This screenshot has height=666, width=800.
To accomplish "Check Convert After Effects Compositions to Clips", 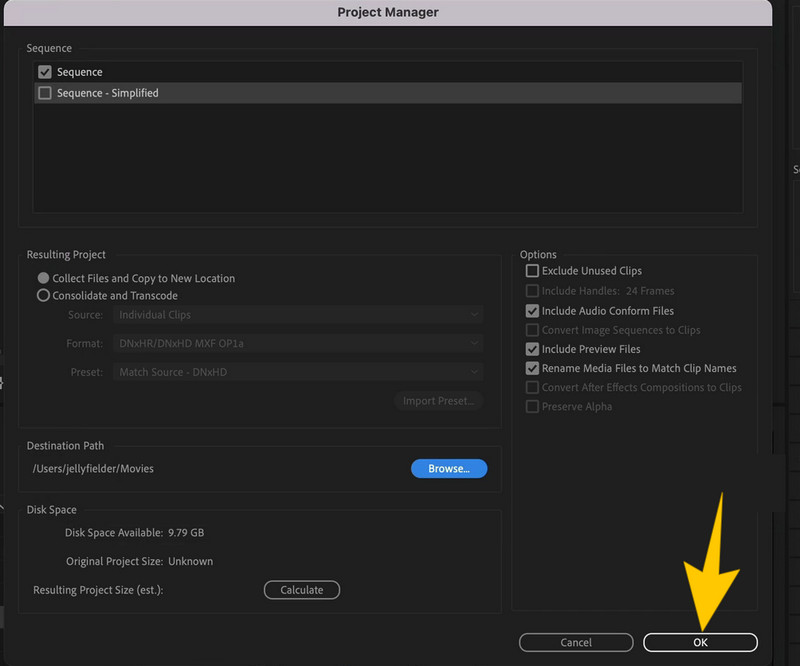I will (x=532, y=387).
